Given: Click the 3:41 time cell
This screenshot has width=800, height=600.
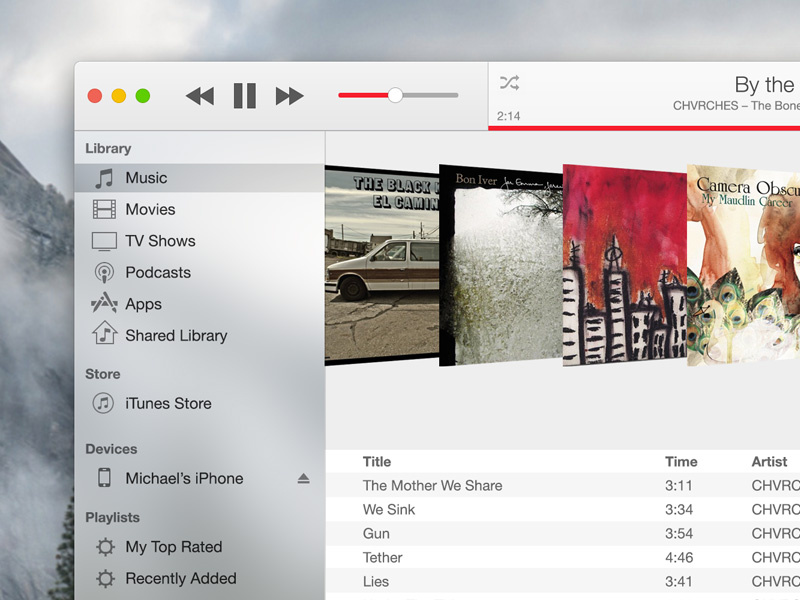Looking at the screenshot, I should click(x=679, y=582).
